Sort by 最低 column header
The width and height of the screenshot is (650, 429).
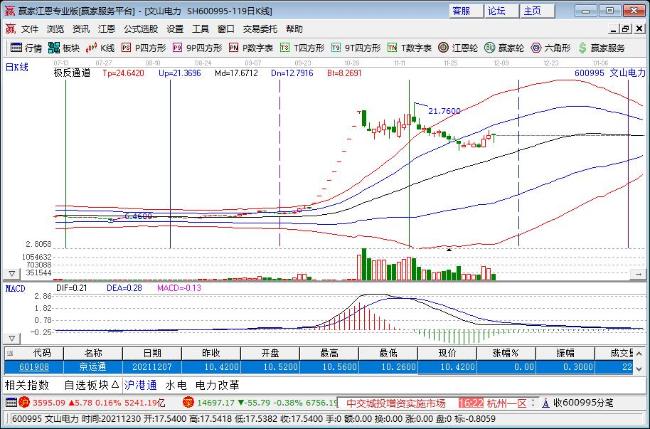point(388,353)
